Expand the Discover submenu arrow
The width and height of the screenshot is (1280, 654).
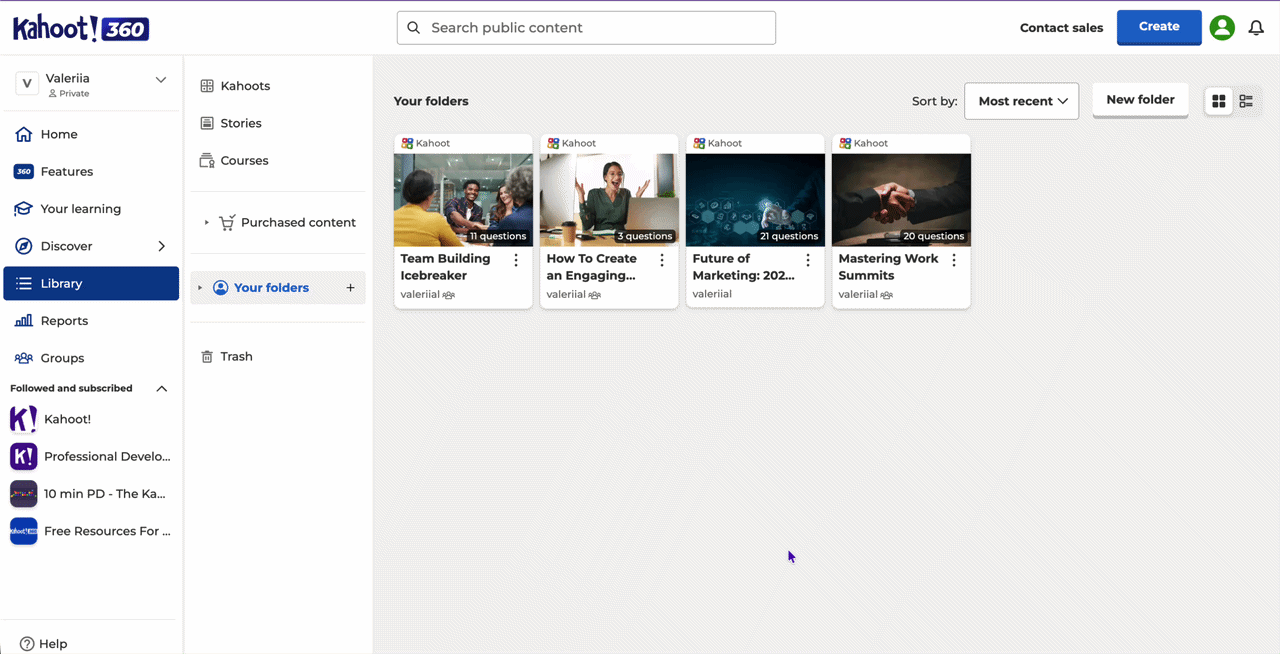coord(162,246)
